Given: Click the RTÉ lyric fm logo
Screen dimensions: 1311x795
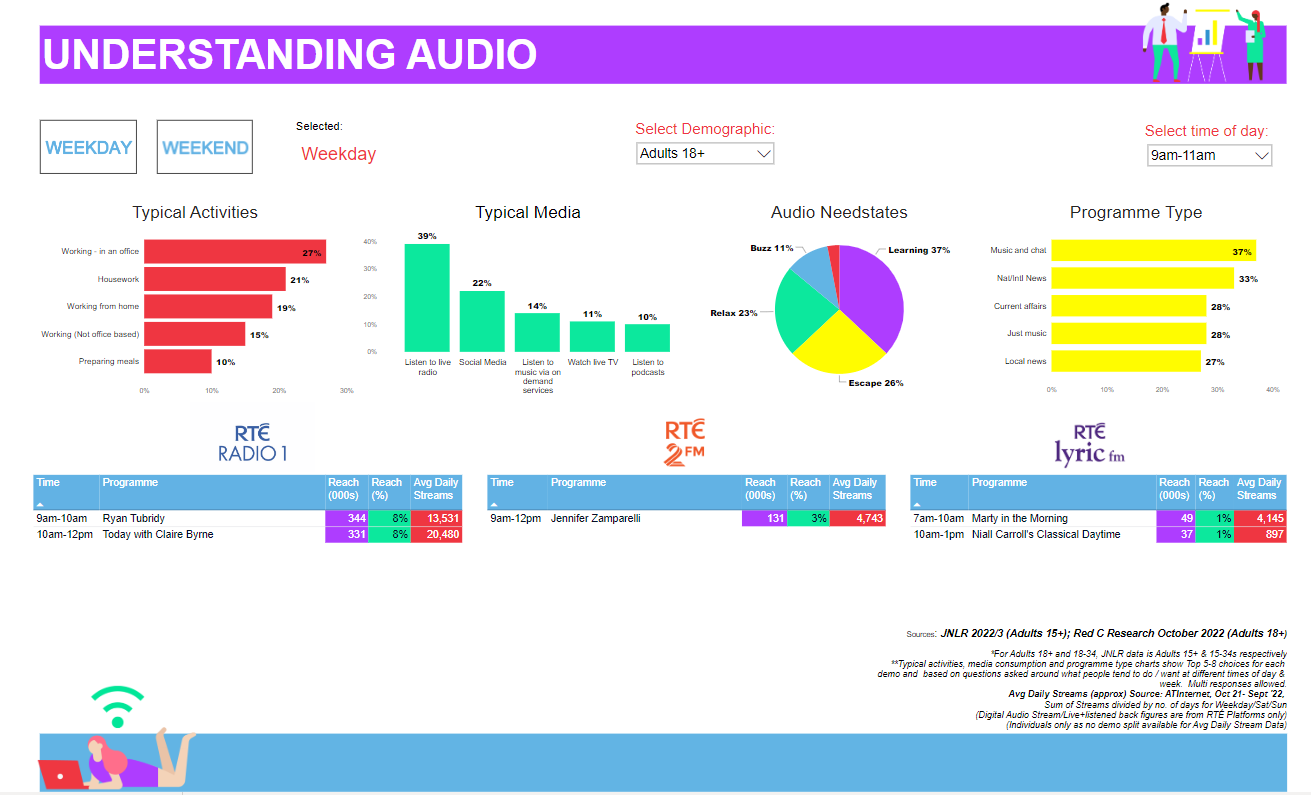Looking at the screenshot, I should click(x=1089, y=436).
